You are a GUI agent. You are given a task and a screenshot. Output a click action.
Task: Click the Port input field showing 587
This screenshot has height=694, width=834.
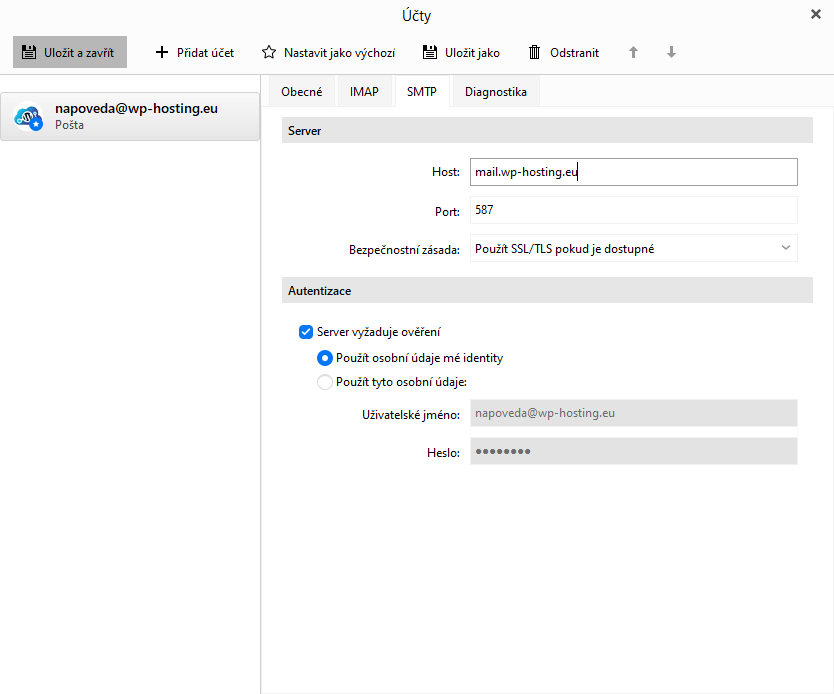pyautogui.click(x=633, y=210)
